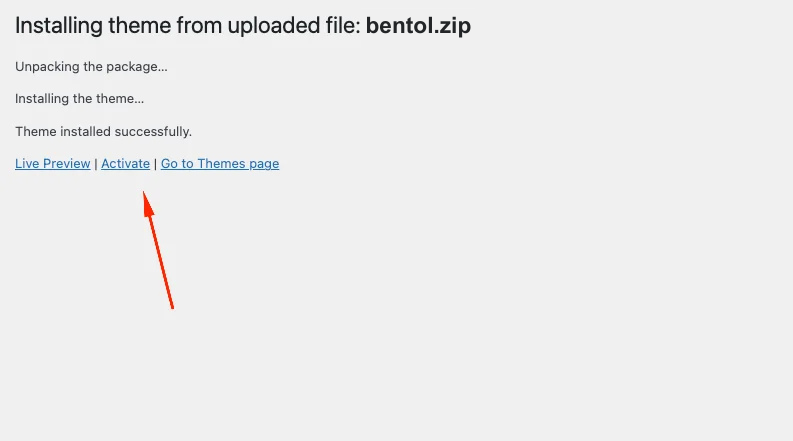
Task: Click the red arrow's tail end
Action: [172, 305]
